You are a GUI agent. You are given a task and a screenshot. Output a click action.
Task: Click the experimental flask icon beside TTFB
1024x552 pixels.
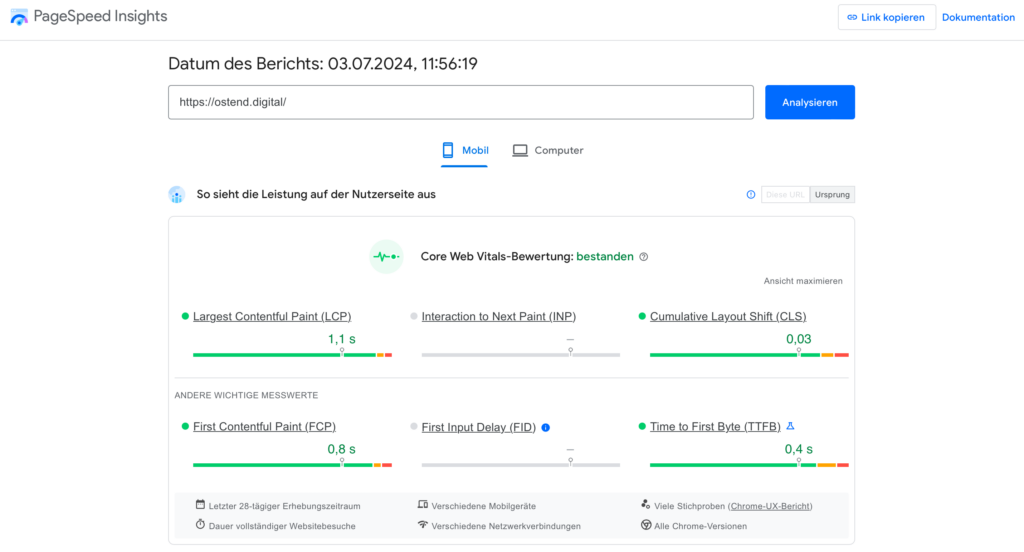(790, 426)
